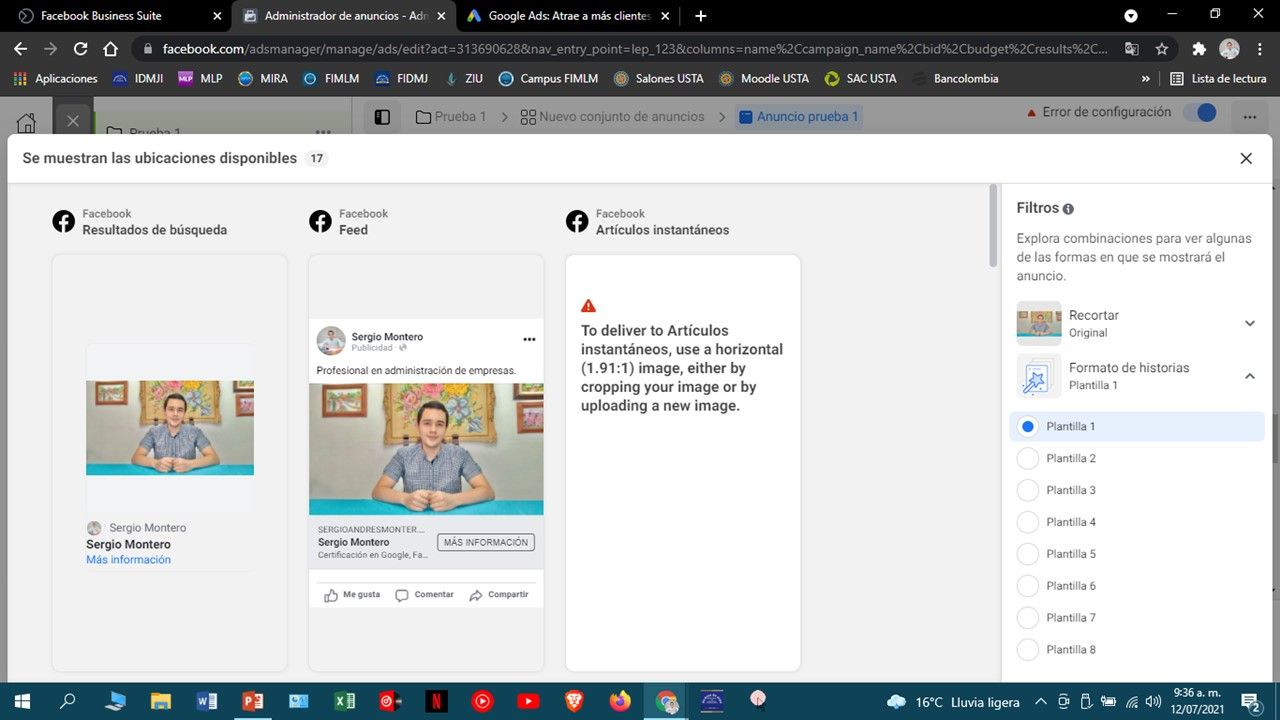1280x720 pixels.
Task: Pick the Plantilla 5 radio button
Action: [x=1027, y=554]
